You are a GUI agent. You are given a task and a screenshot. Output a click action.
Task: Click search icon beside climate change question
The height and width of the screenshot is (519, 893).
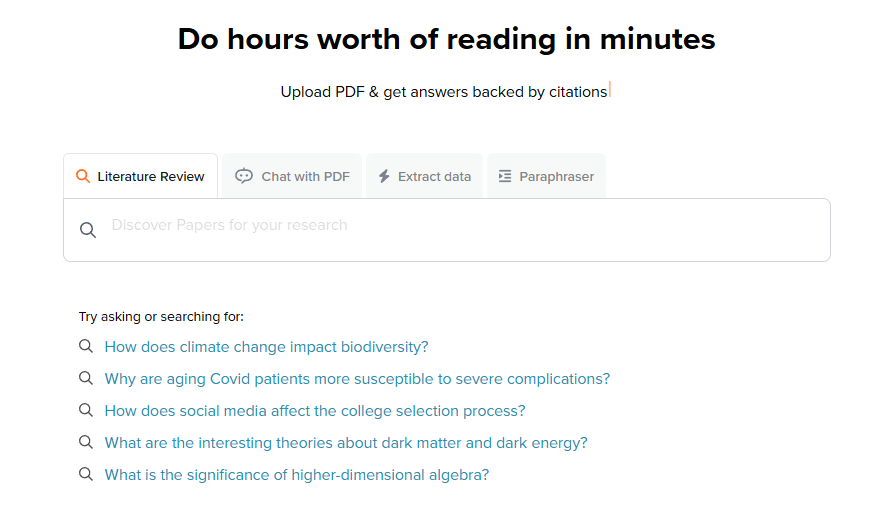pyautogui.click(x=86, y=346)
